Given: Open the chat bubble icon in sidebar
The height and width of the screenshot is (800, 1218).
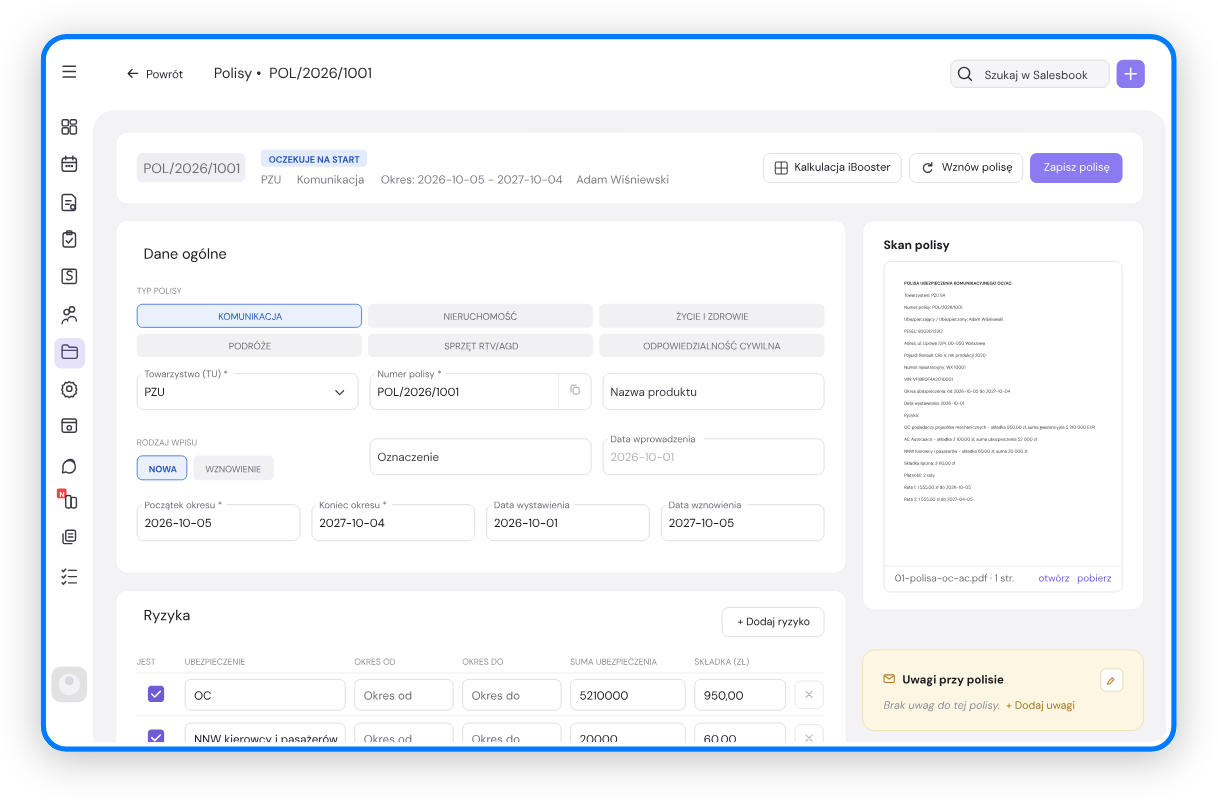Looking at the screenshot, I should 69,466.
